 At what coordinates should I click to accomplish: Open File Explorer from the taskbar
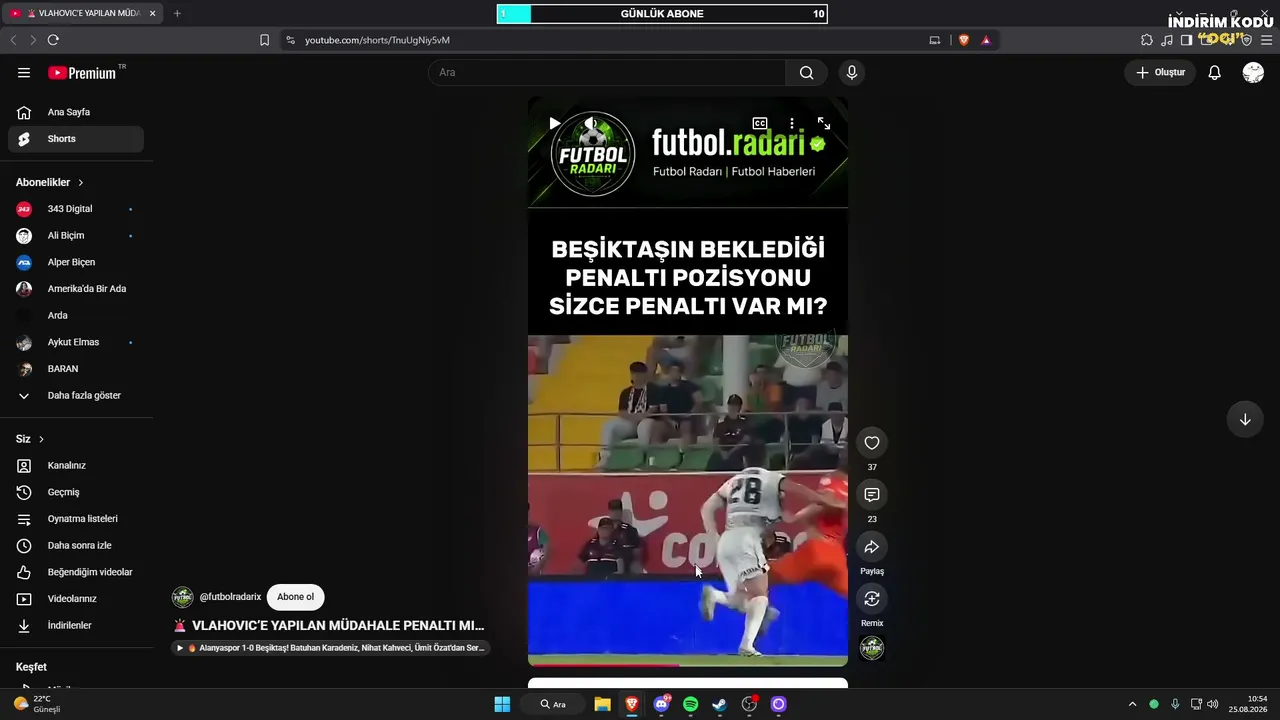(602, 704)
